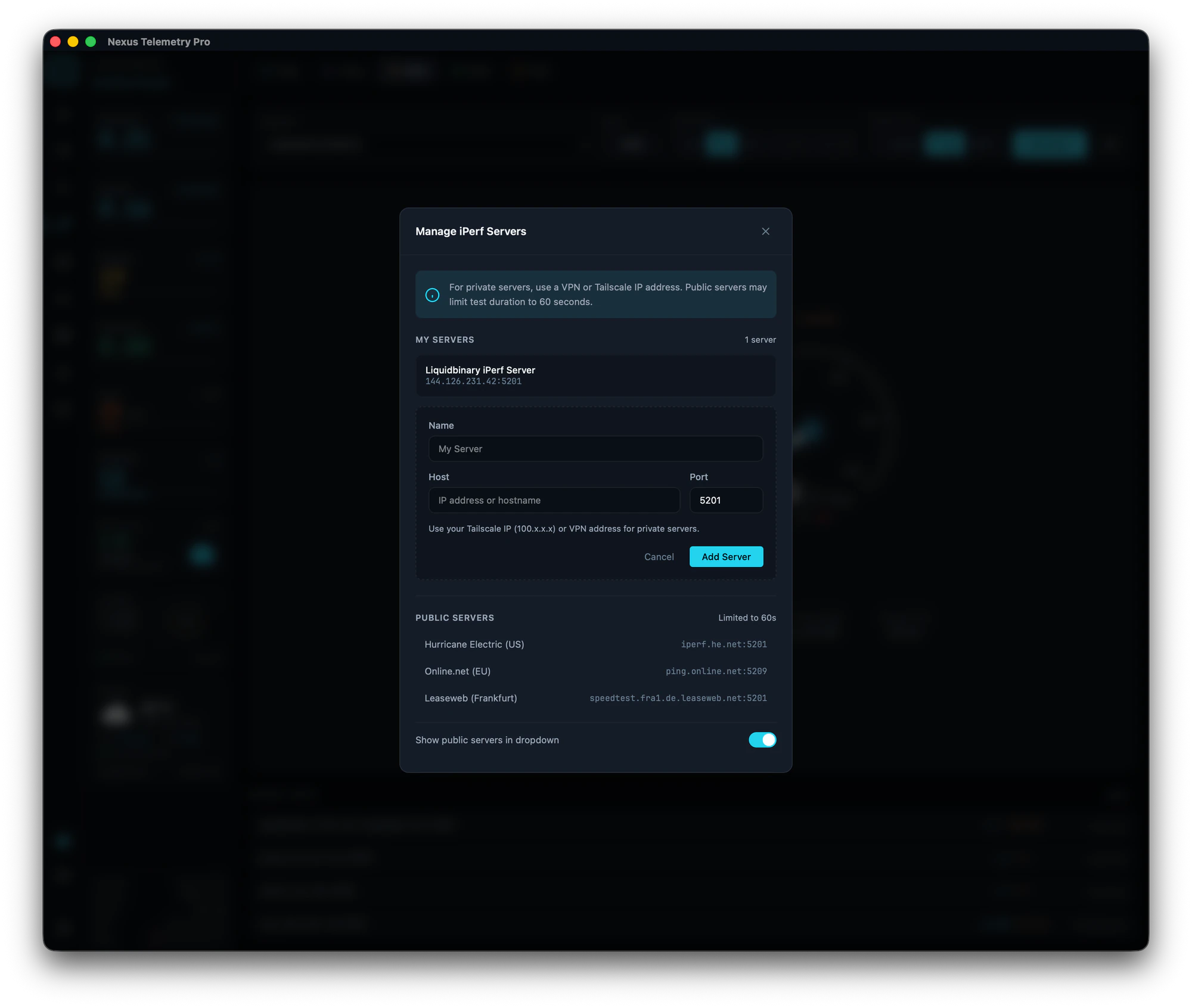Image resolution: width=1192 pixels, height=1008 pixels.
Task: Focus the Name input field
Action: [595, 449]
